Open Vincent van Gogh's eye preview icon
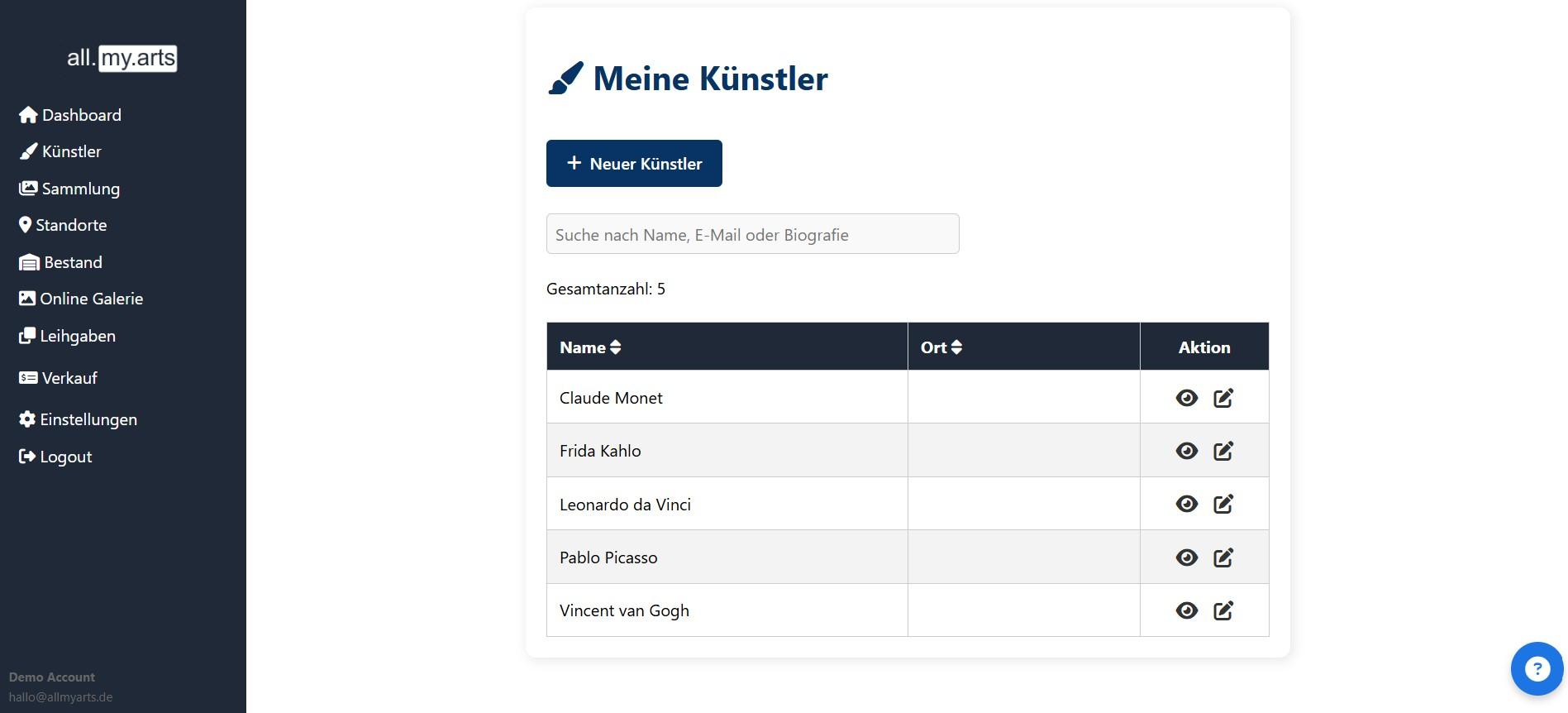Screen dimensions: 1568x713 pyautogui.click(x=1187, y=610)
